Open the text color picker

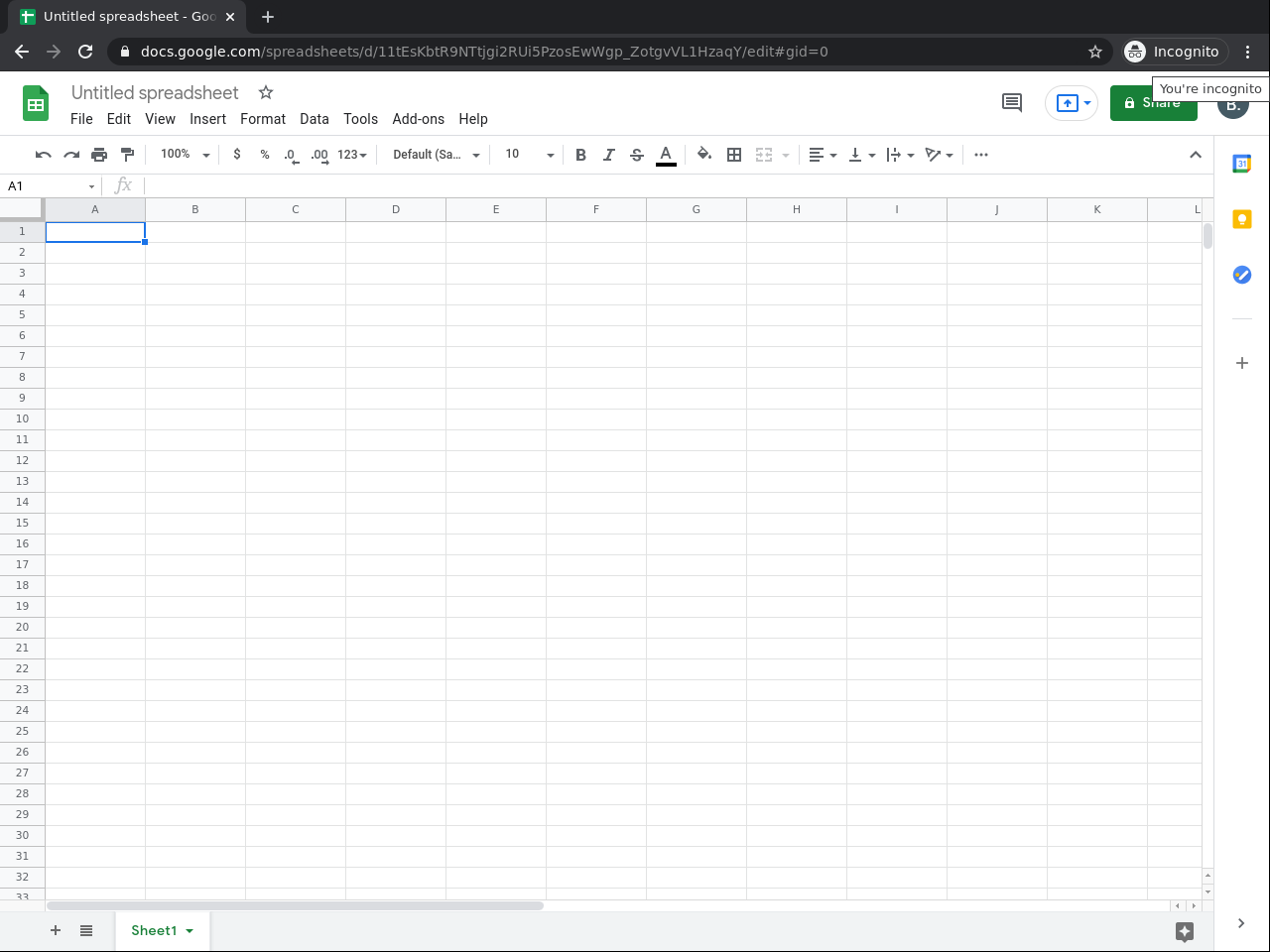666,155
